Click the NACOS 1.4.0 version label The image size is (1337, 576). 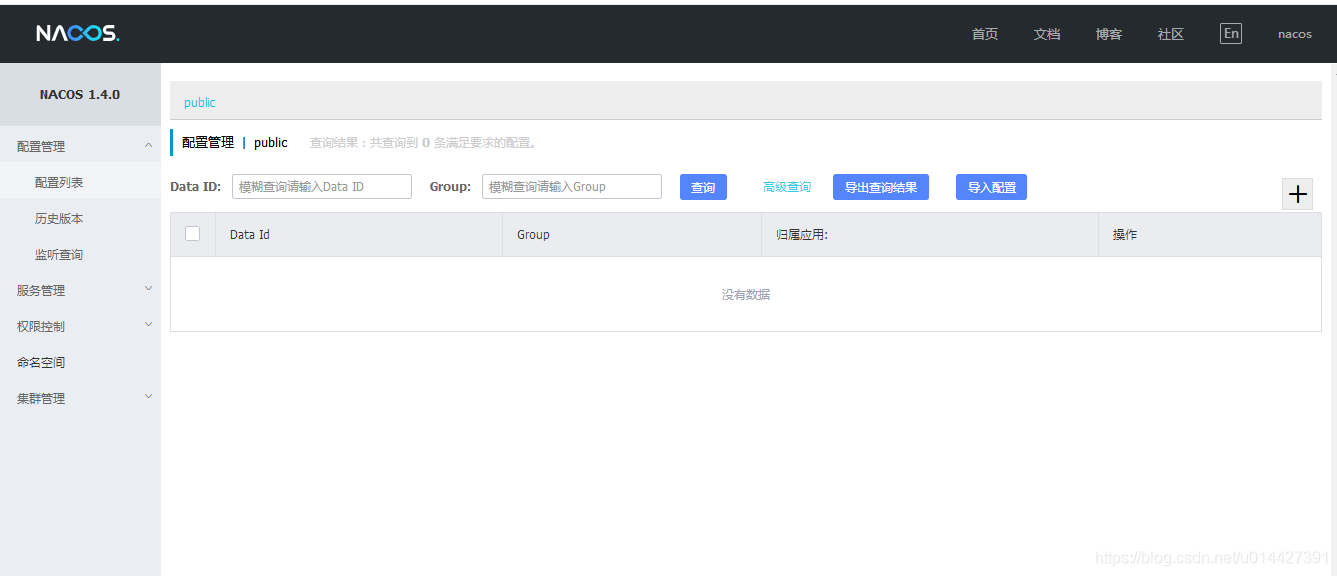click(80, 94)
